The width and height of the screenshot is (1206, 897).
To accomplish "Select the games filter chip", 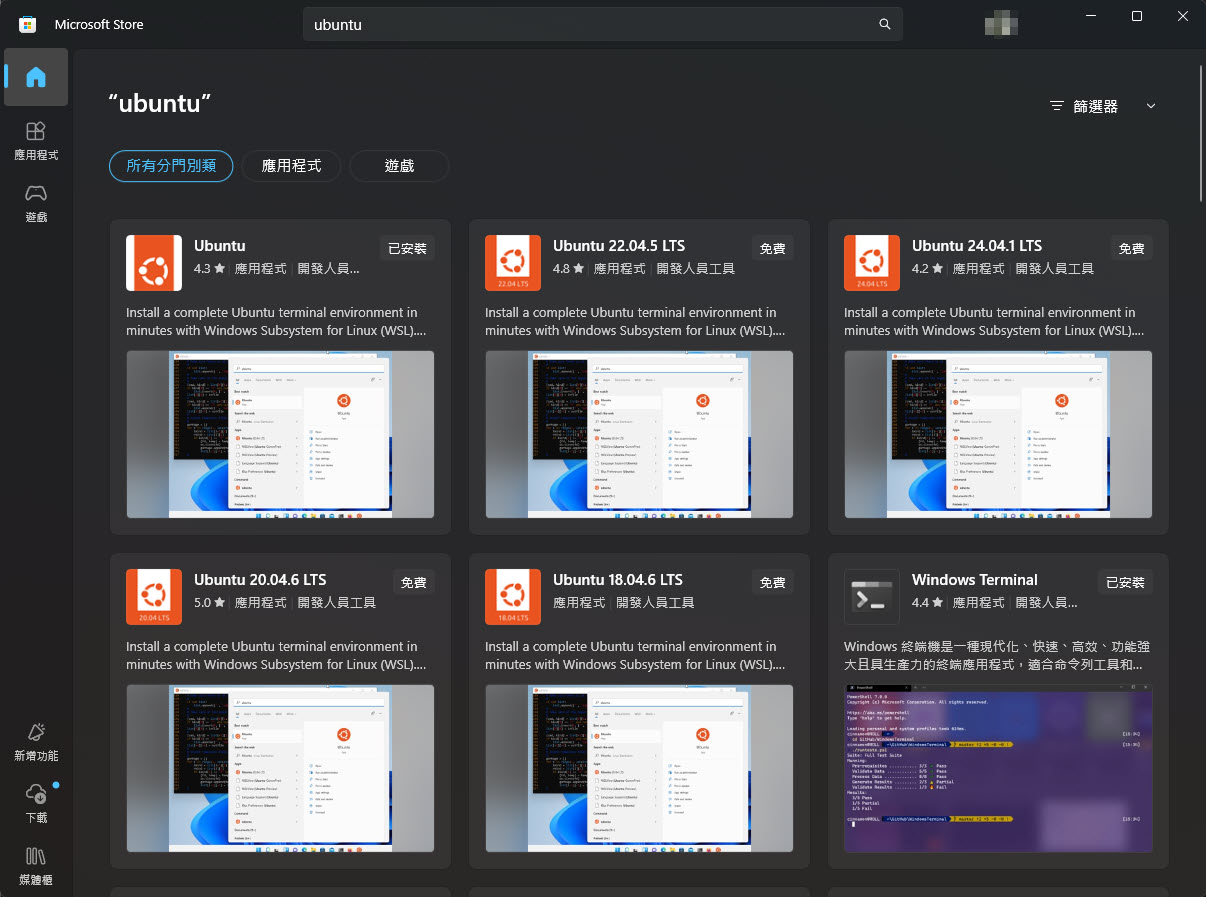I will pos(399,166).
